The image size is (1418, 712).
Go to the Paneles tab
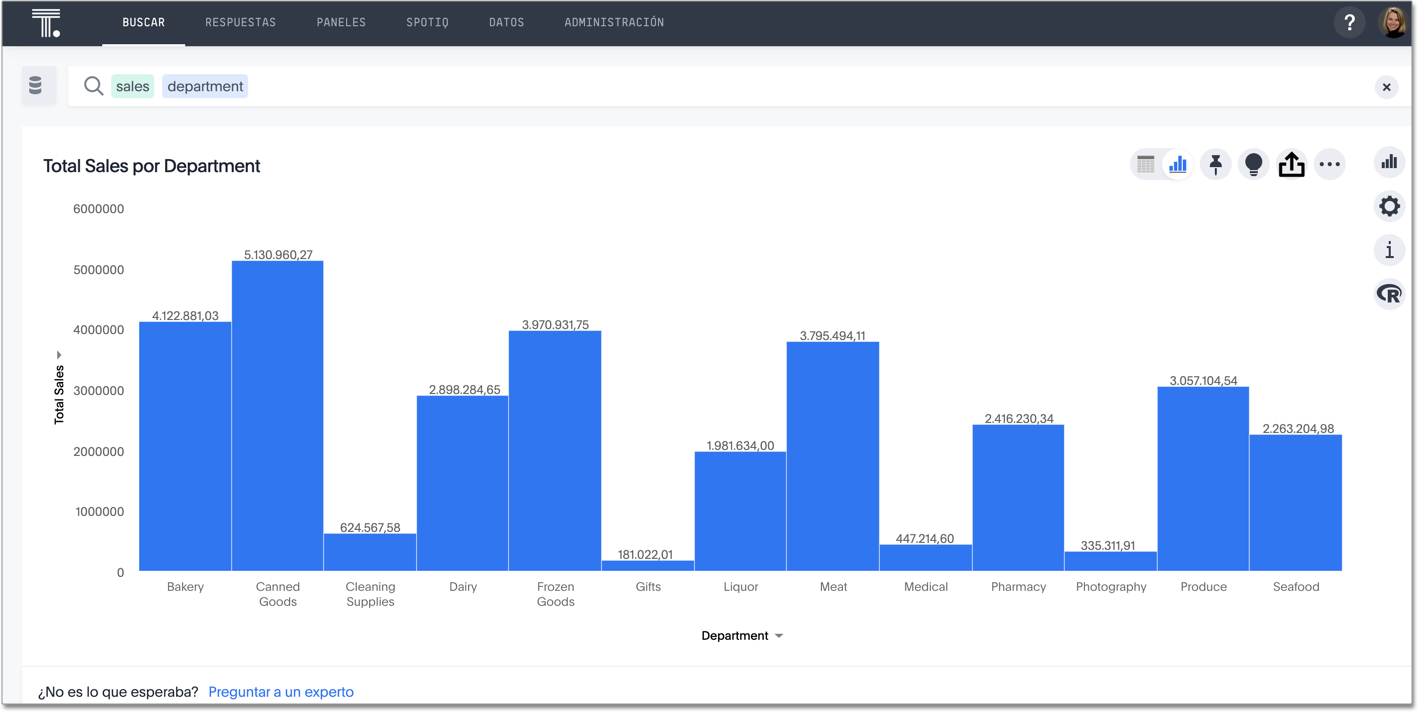341,22
